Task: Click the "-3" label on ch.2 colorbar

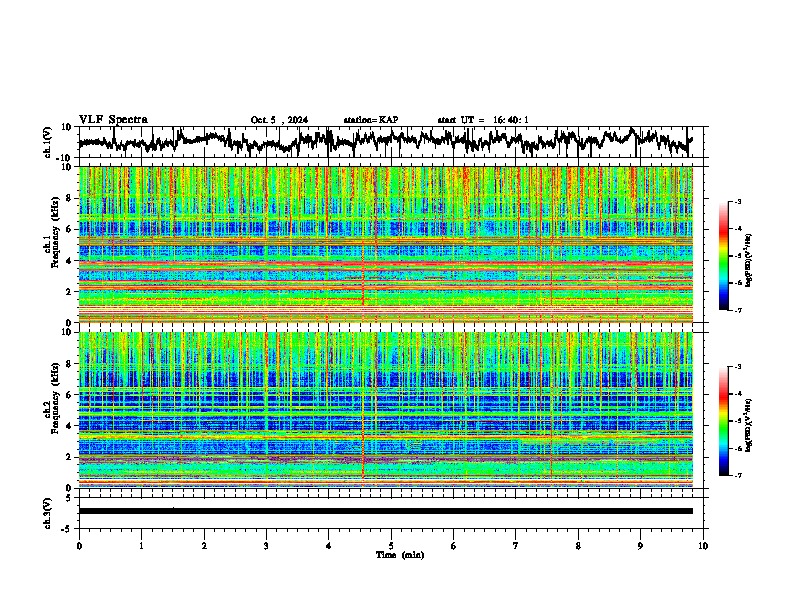Action: click(737, 367)
